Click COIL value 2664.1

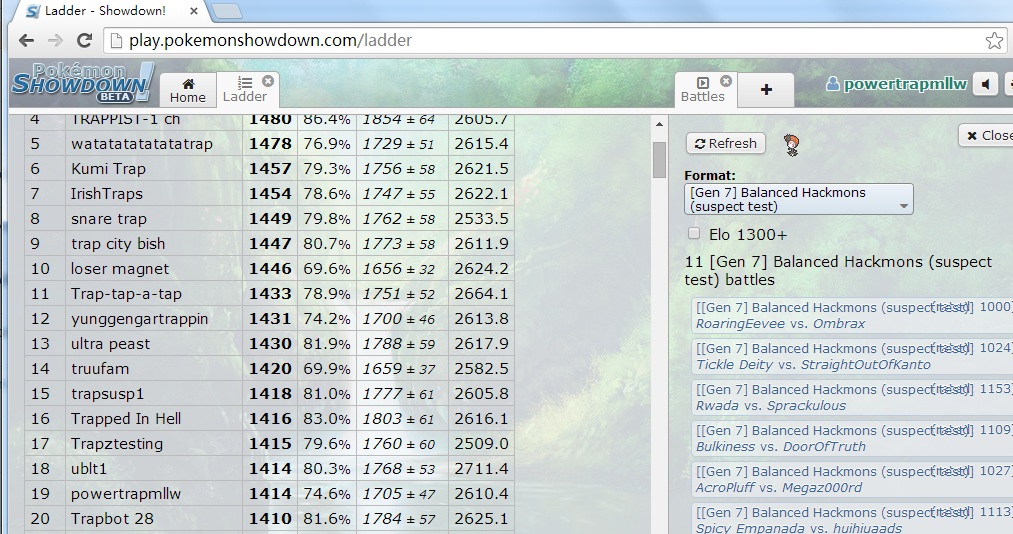coord(481,294)
